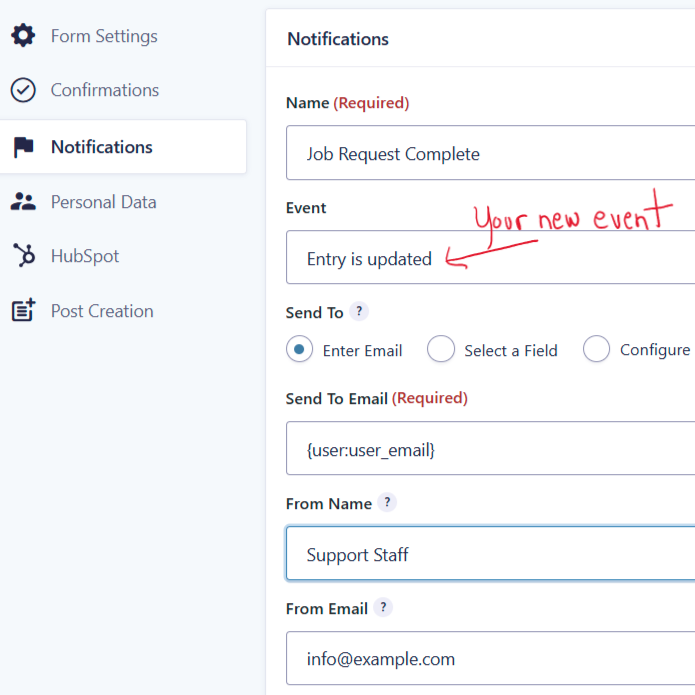Click the Send To Email input field

490,448
